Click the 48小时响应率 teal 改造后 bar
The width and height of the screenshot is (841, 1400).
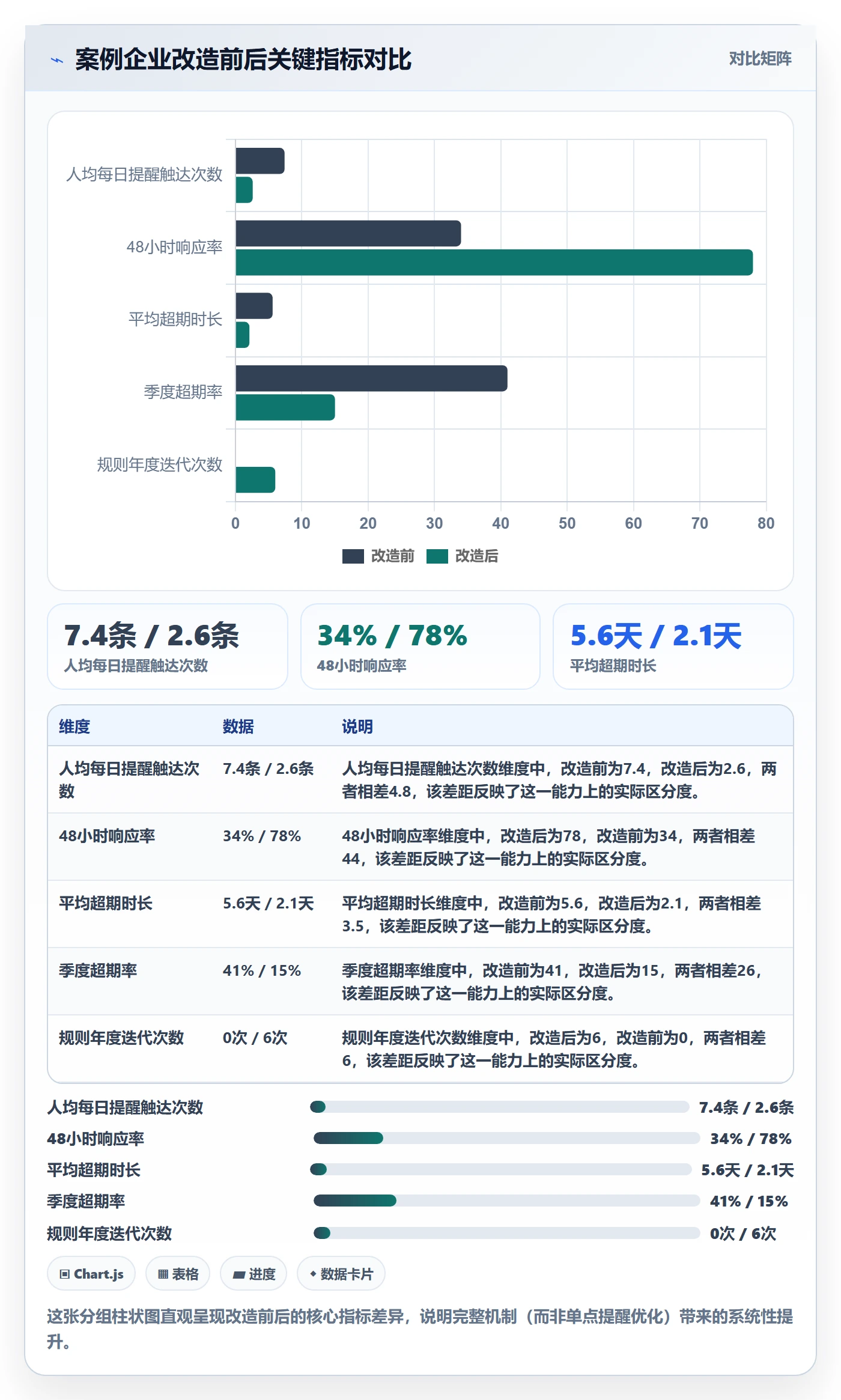pos(494,263)
